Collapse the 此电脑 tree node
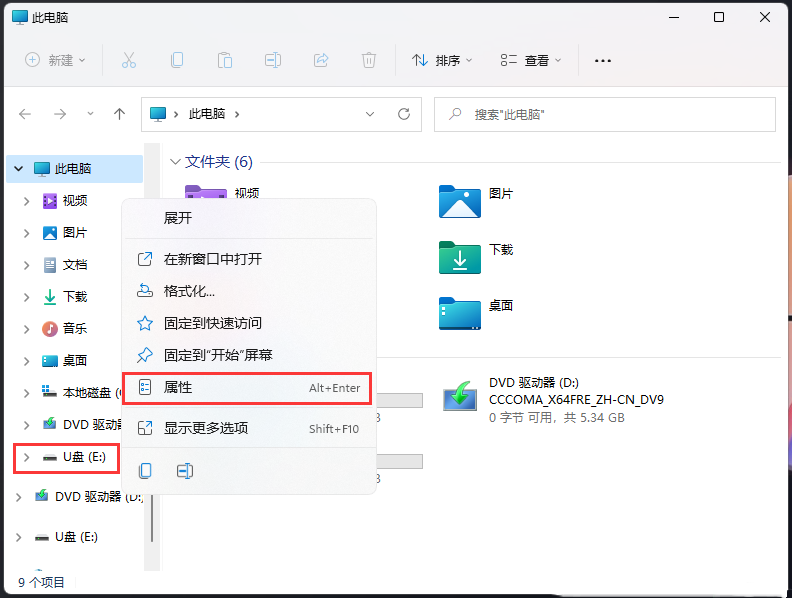This screenshot has height=598, width=792. coord(19,169)
